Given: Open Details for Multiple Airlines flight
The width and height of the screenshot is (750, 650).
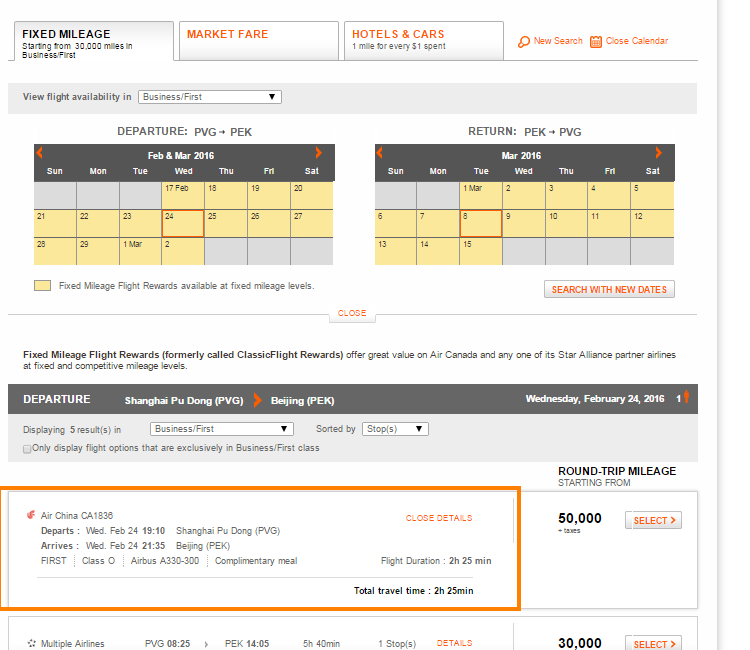Looking at the screenshot, I should (454, 643).
